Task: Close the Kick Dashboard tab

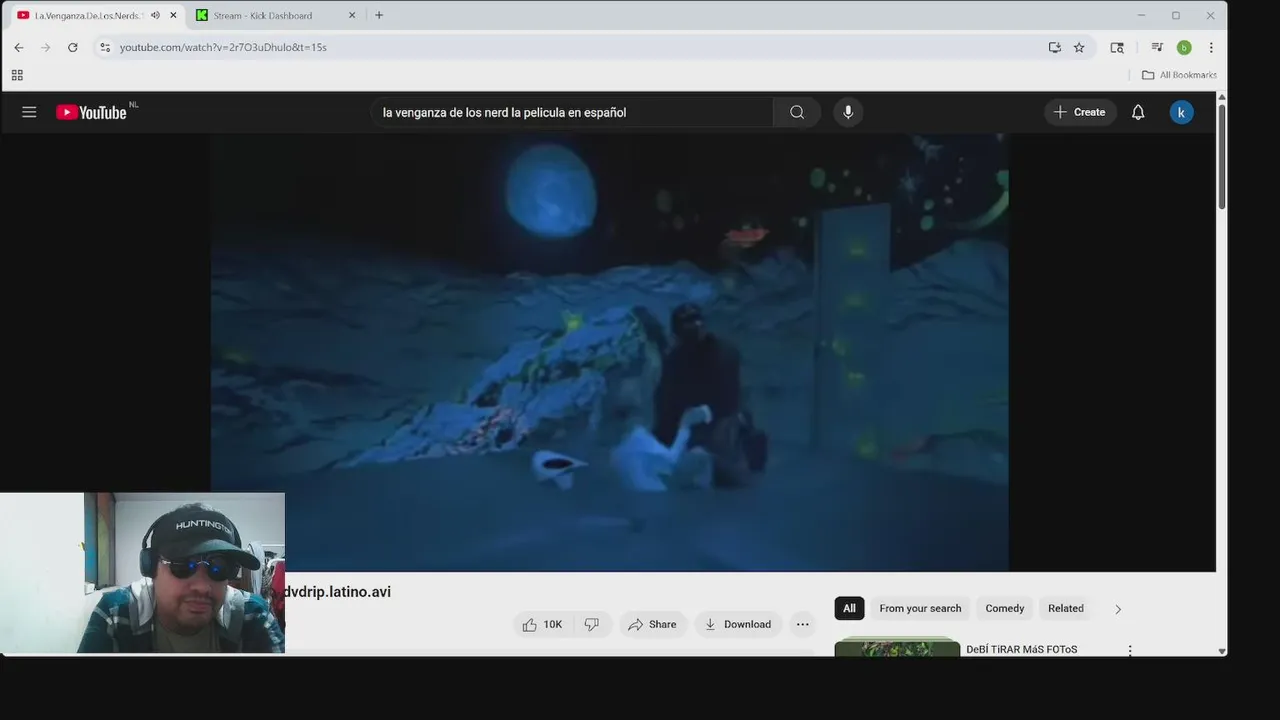Action: pos(352,15)
